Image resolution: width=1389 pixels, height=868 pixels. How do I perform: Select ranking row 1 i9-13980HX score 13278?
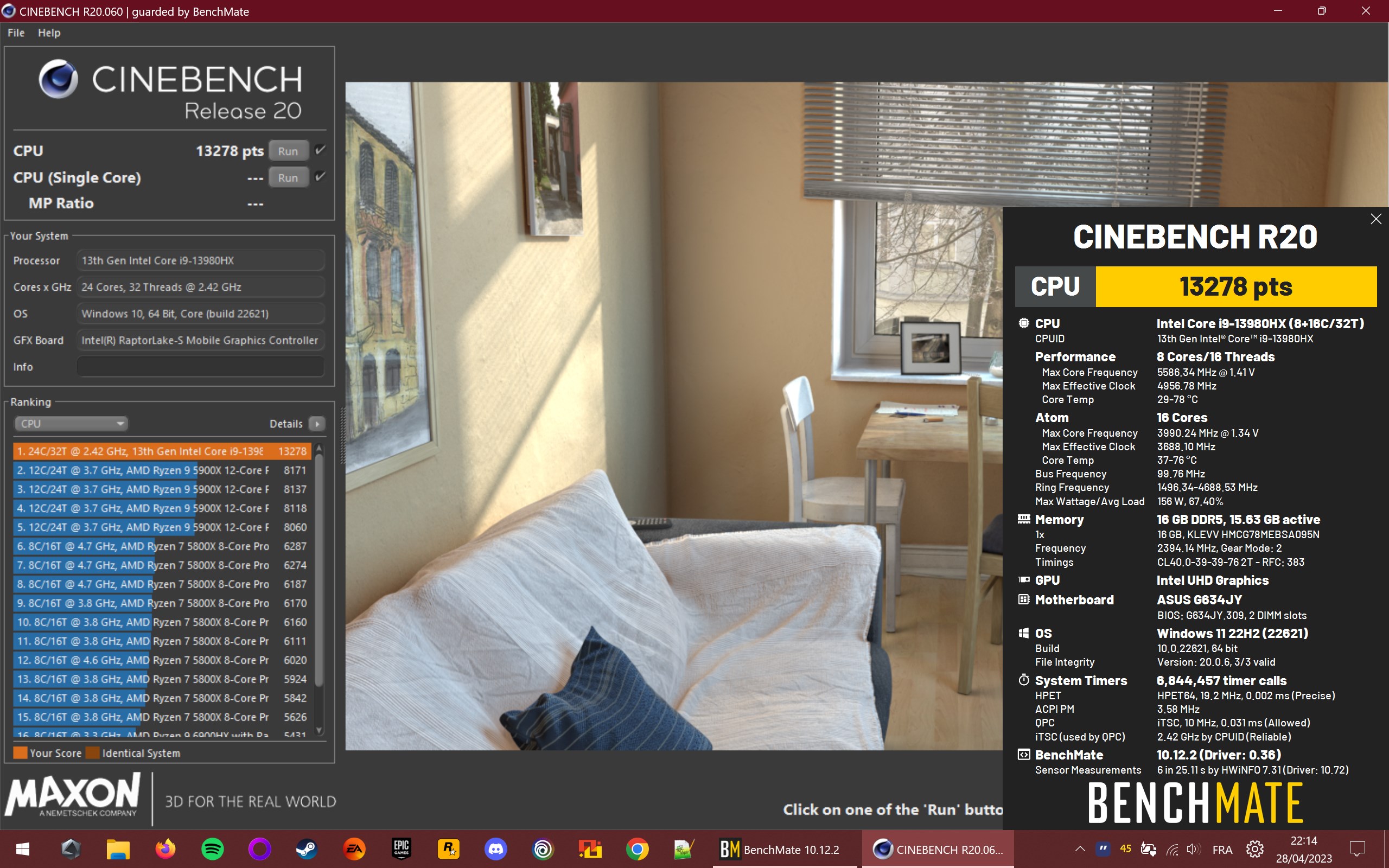tap(162, 451)
